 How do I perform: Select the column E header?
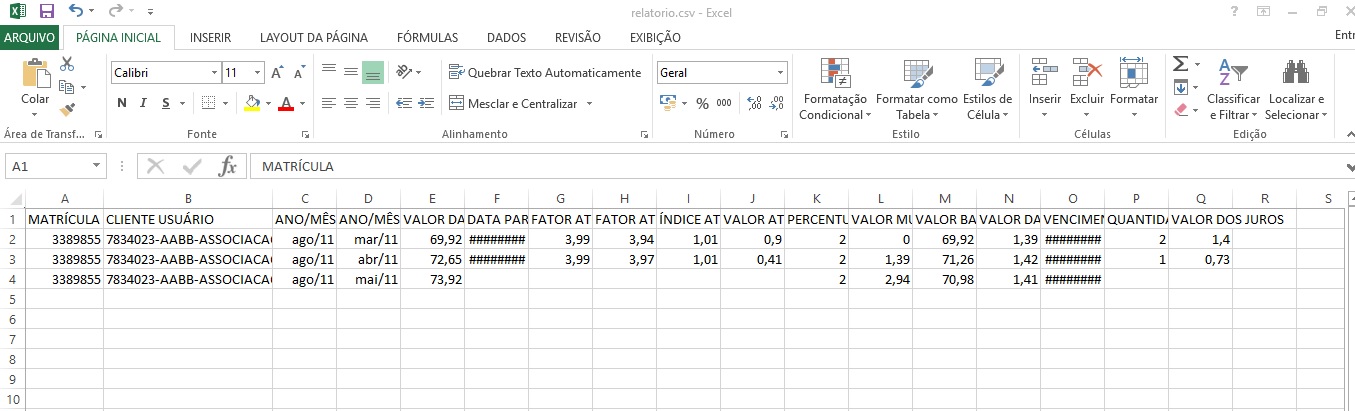click(432, 198)
